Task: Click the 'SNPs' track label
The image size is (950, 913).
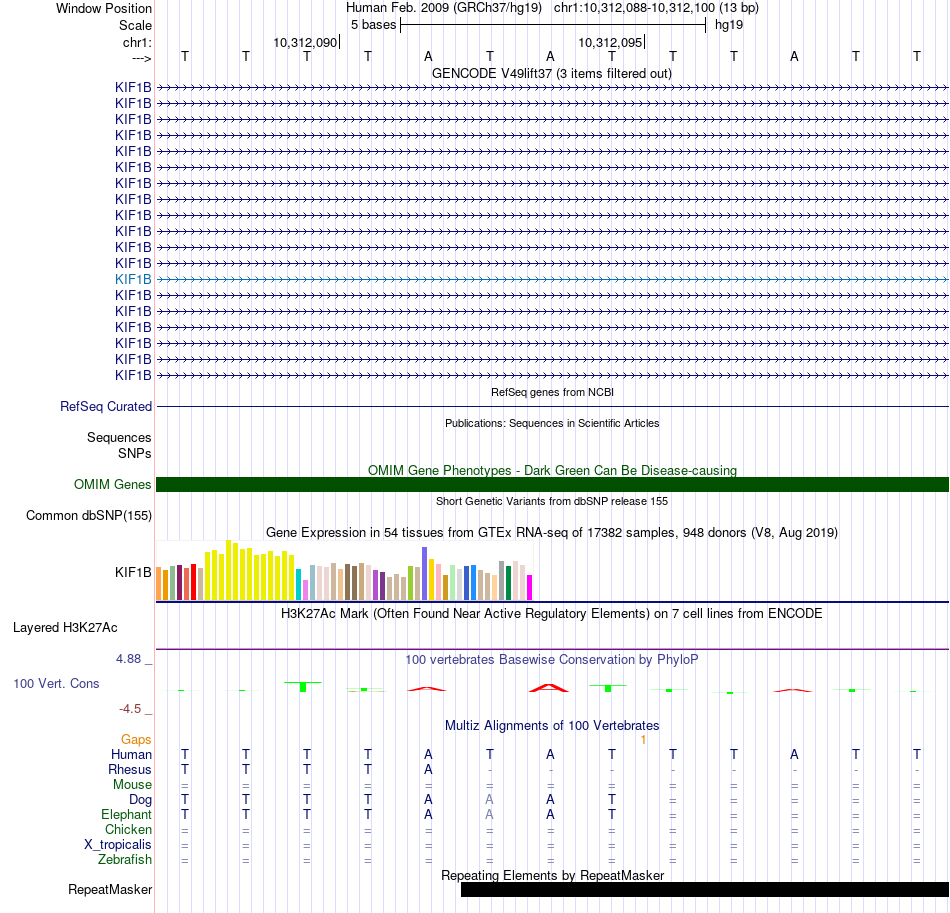Action: point(135,453)
